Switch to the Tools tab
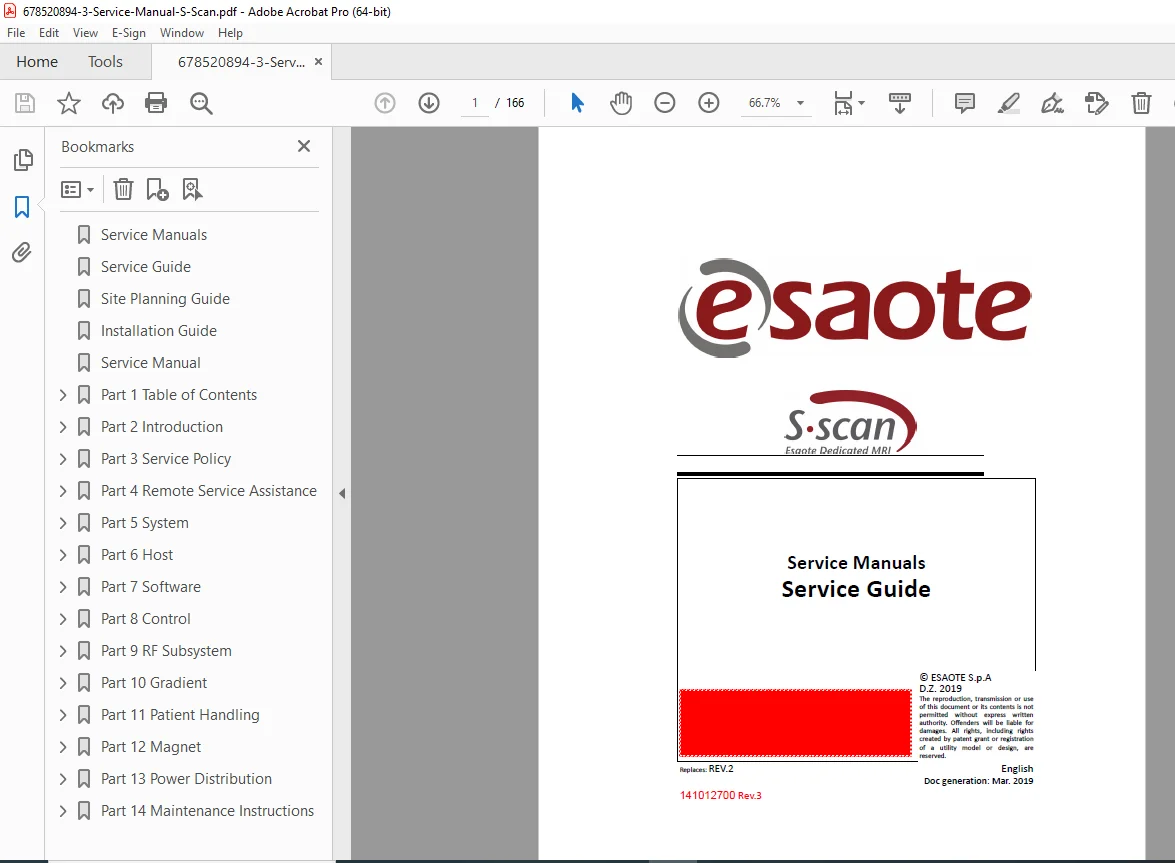This screenshot has width=1175, height=863. 105,61
